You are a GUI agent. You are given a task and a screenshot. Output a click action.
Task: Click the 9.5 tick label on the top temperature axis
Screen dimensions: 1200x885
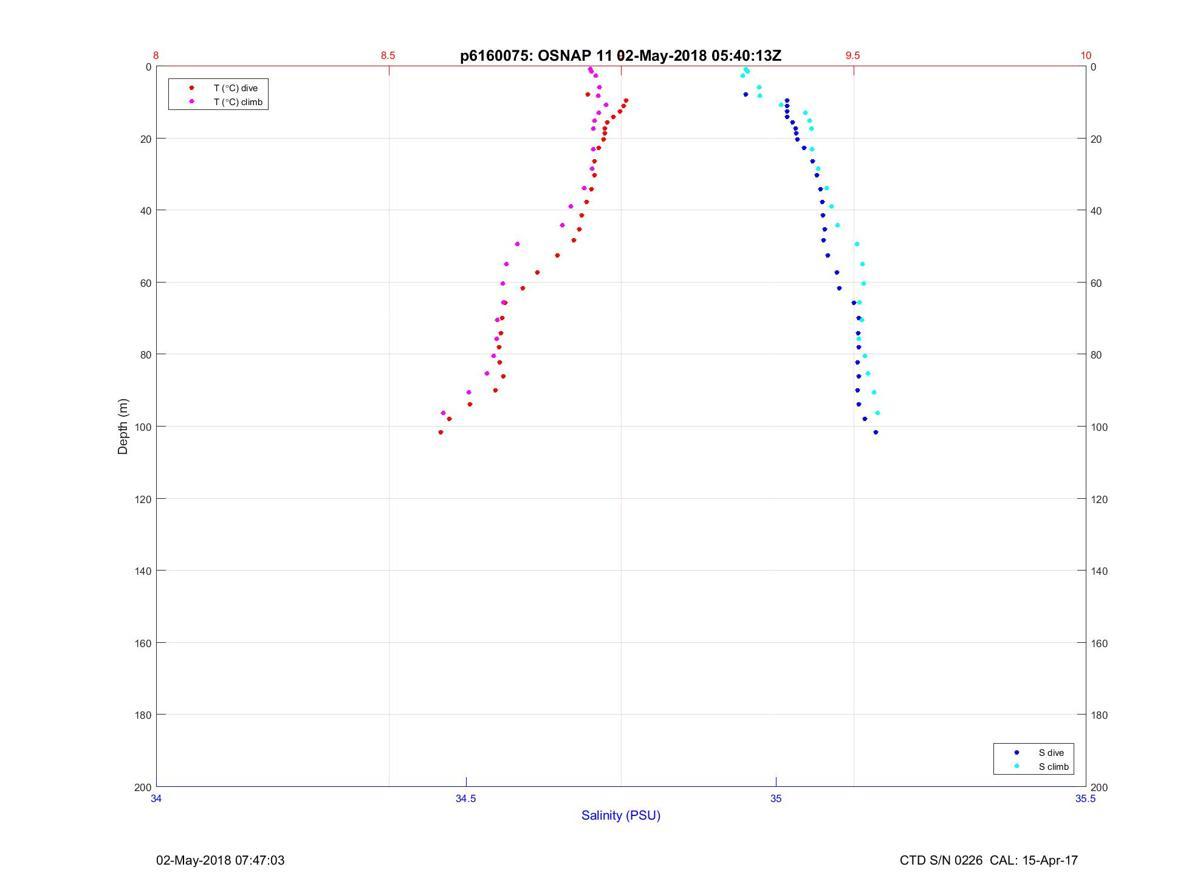coord(852,56)
